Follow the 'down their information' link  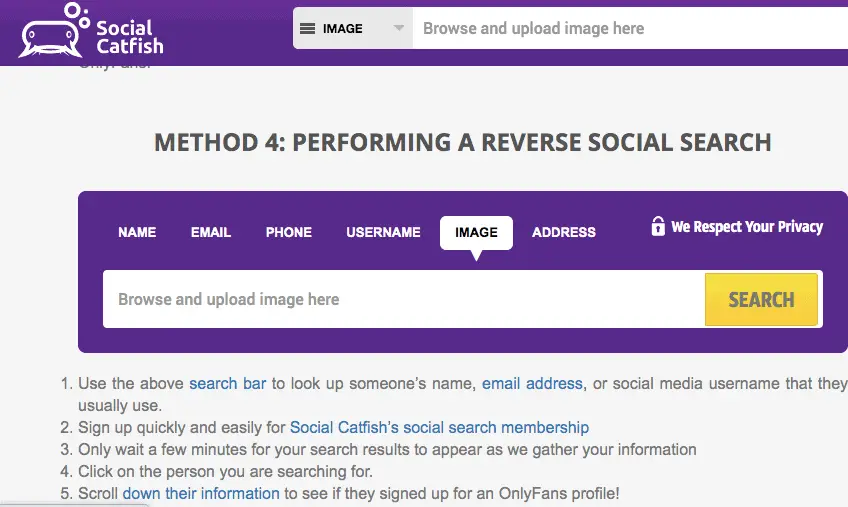click(201, 493)
